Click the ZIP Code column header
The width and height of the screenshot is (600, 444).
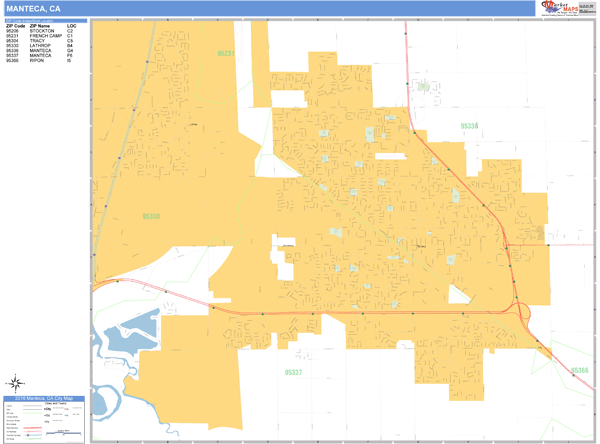tap(15, 25)
